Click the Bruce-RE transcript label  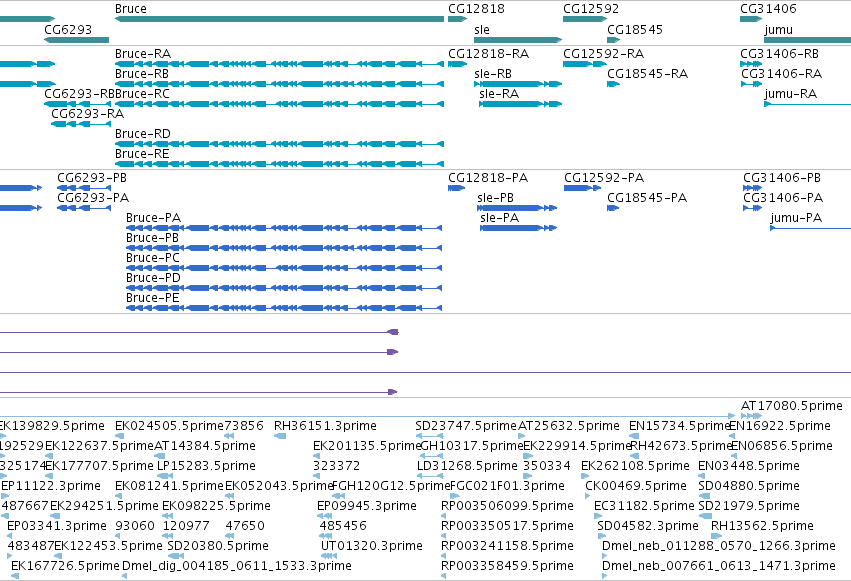[142, 154]
